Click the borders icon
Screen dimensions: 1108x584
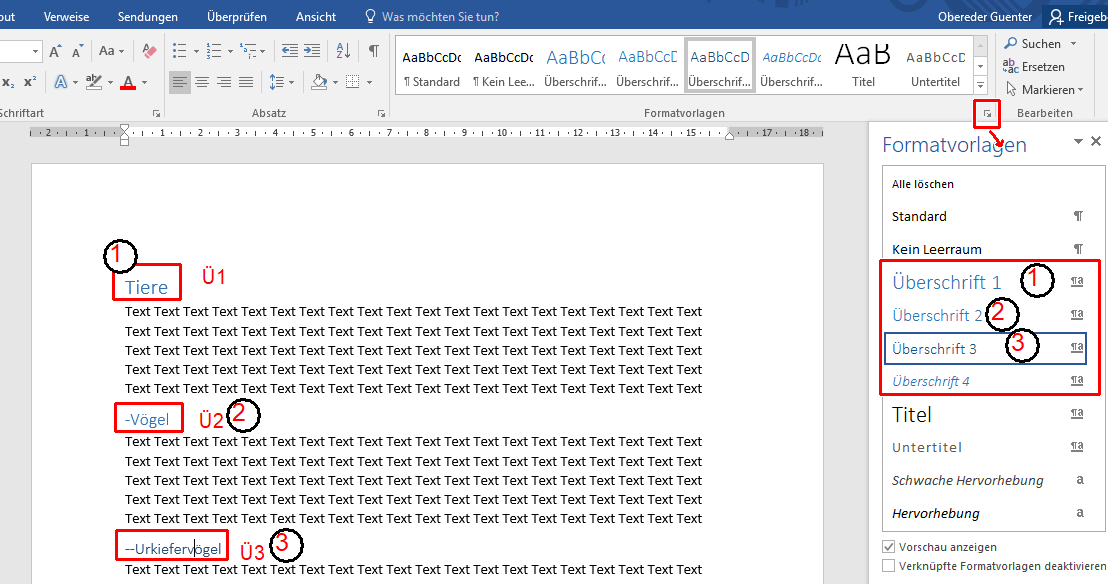tap(352, 83)
